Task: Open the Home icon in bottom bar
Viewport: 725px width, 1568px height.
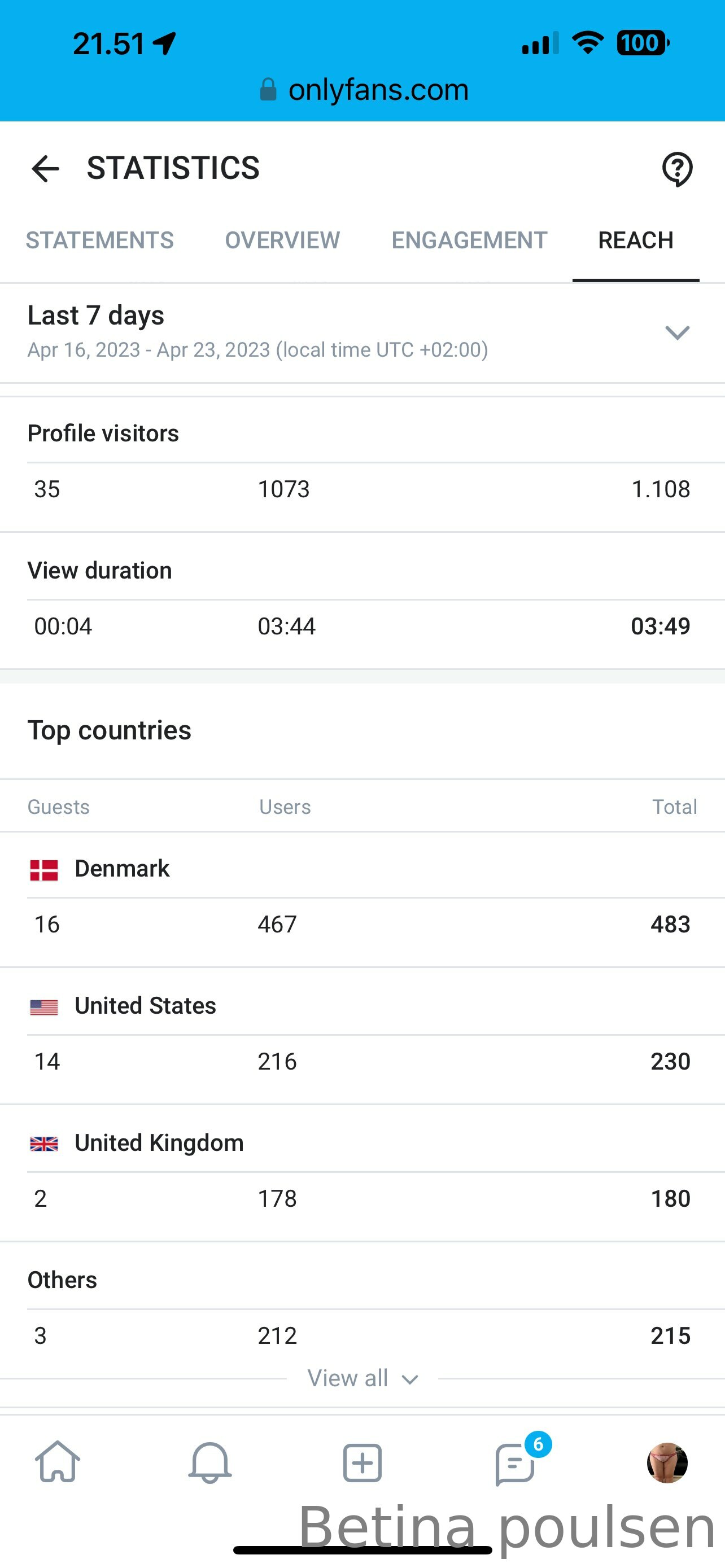Action: click(57, 1461)
